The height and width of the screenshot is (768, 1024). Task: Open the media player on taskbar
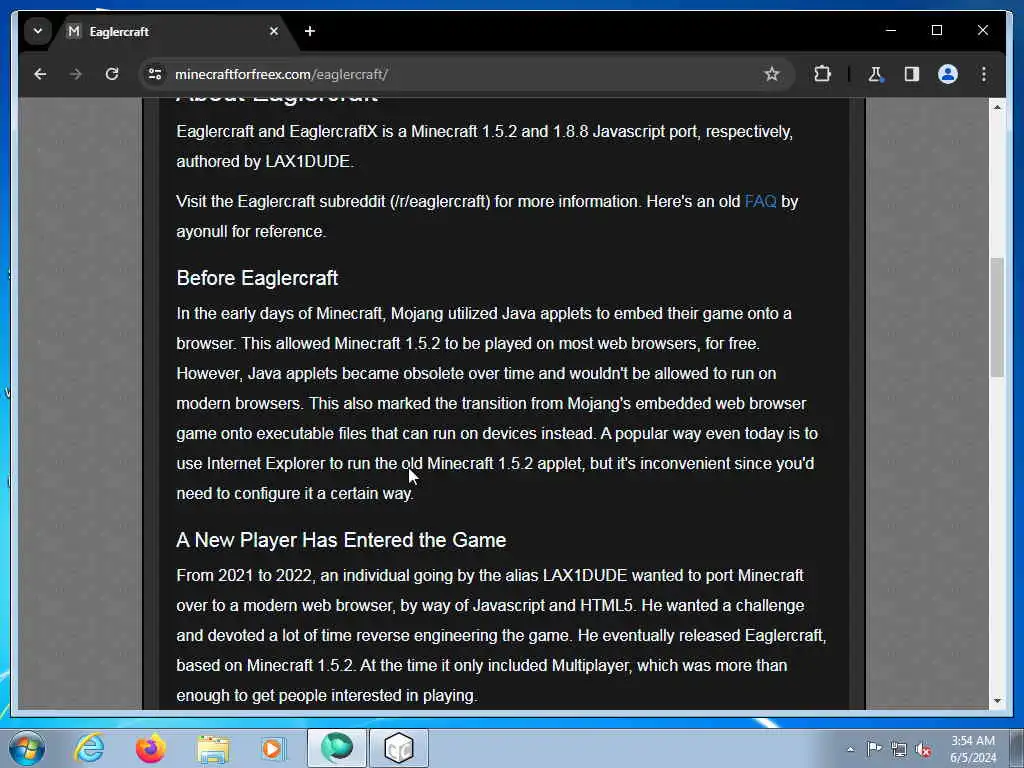(273, 748)
